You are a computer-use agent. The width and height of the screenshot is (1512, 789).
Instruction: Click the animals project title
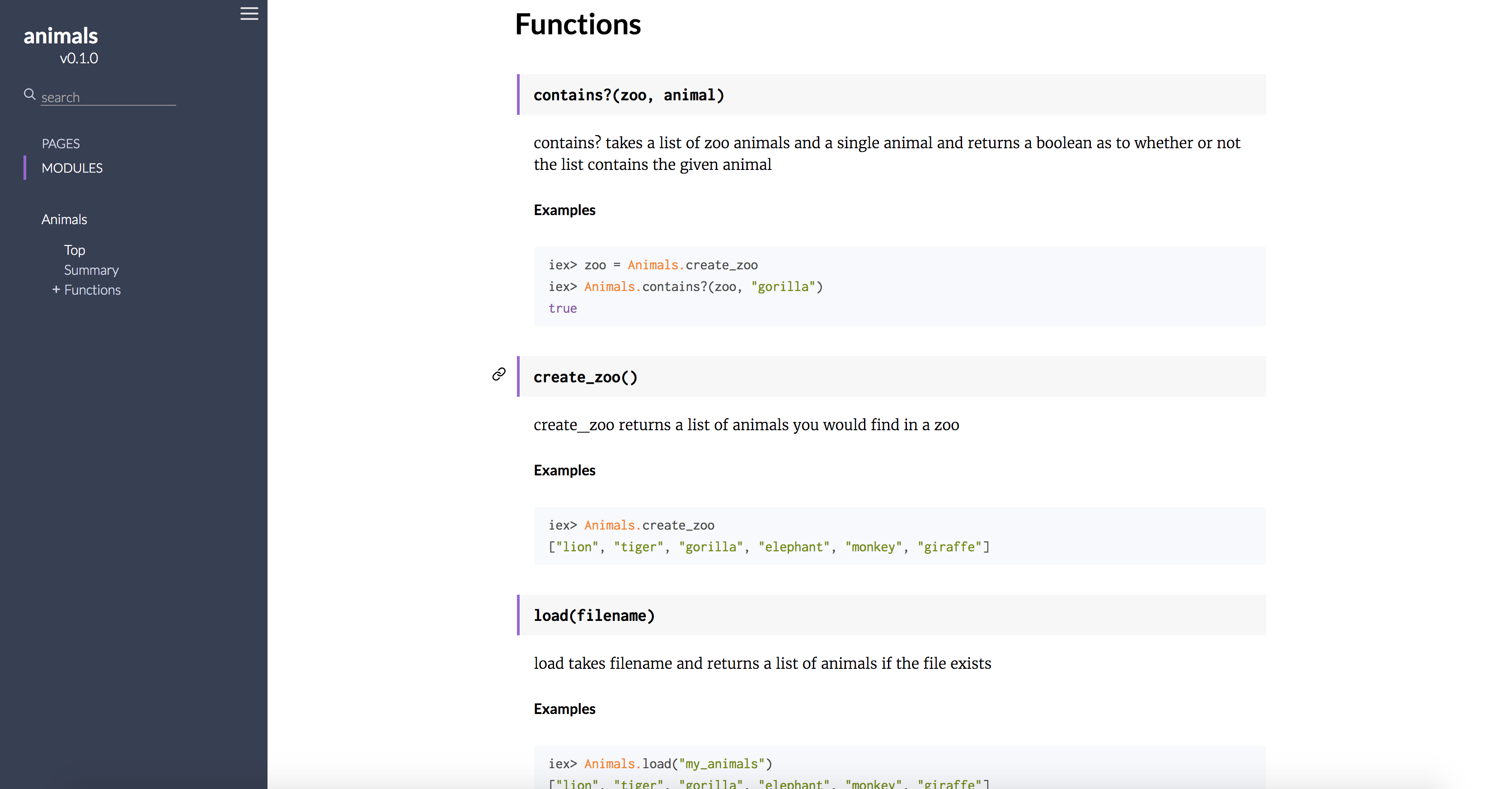point(61,36)
